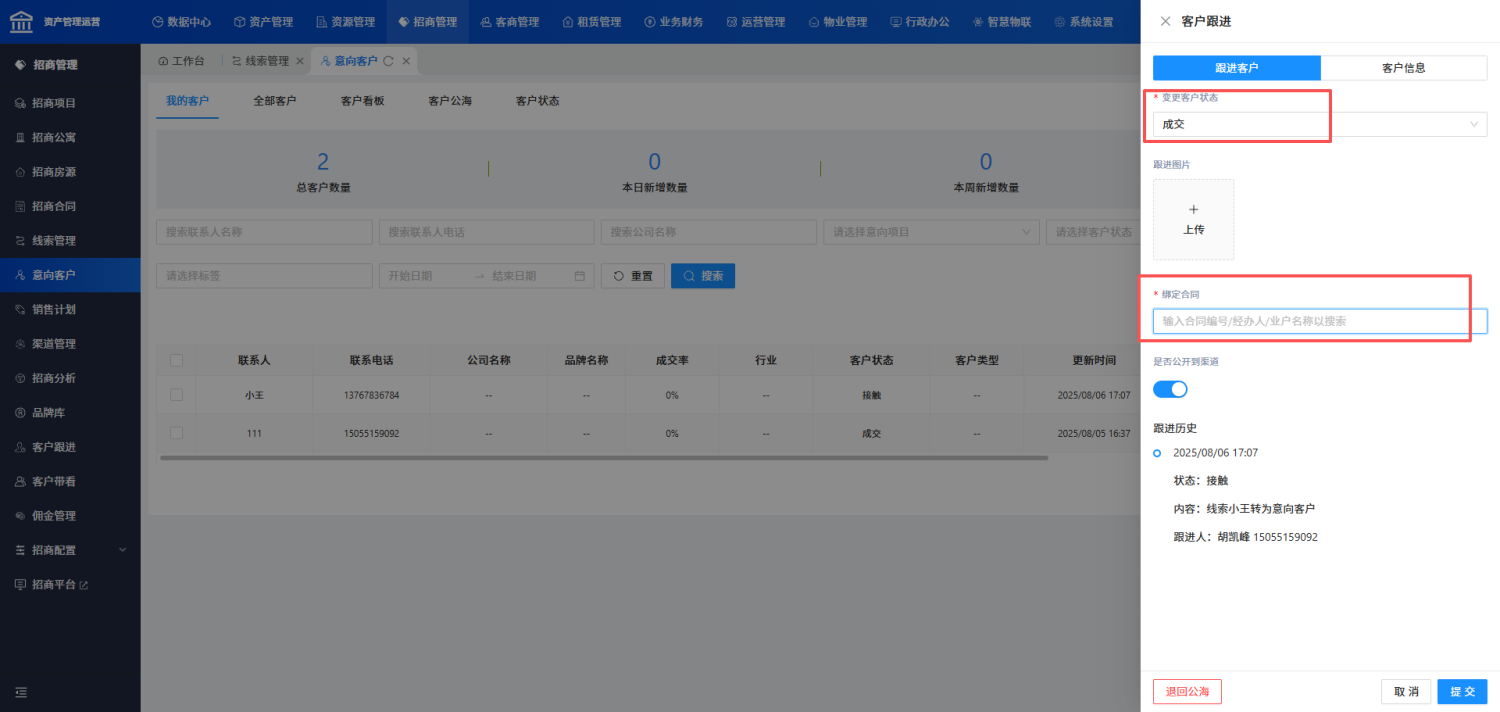
Task: Click the calendar icon in date range
Action: point(580,276)
